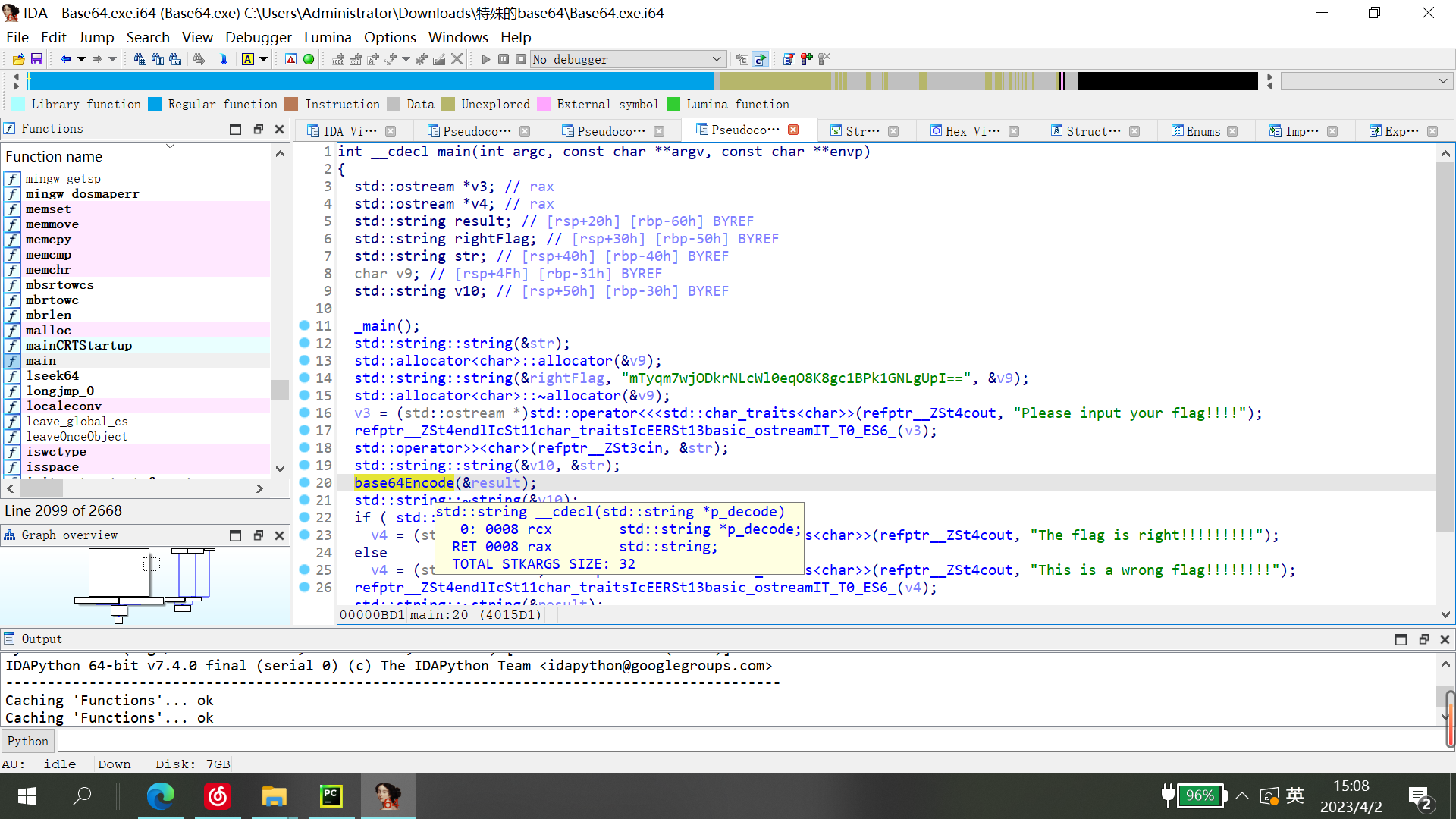
Task: Click the highlighted C arrow toolbar icon
Action: pyautogui.click(x=760, y=59)
